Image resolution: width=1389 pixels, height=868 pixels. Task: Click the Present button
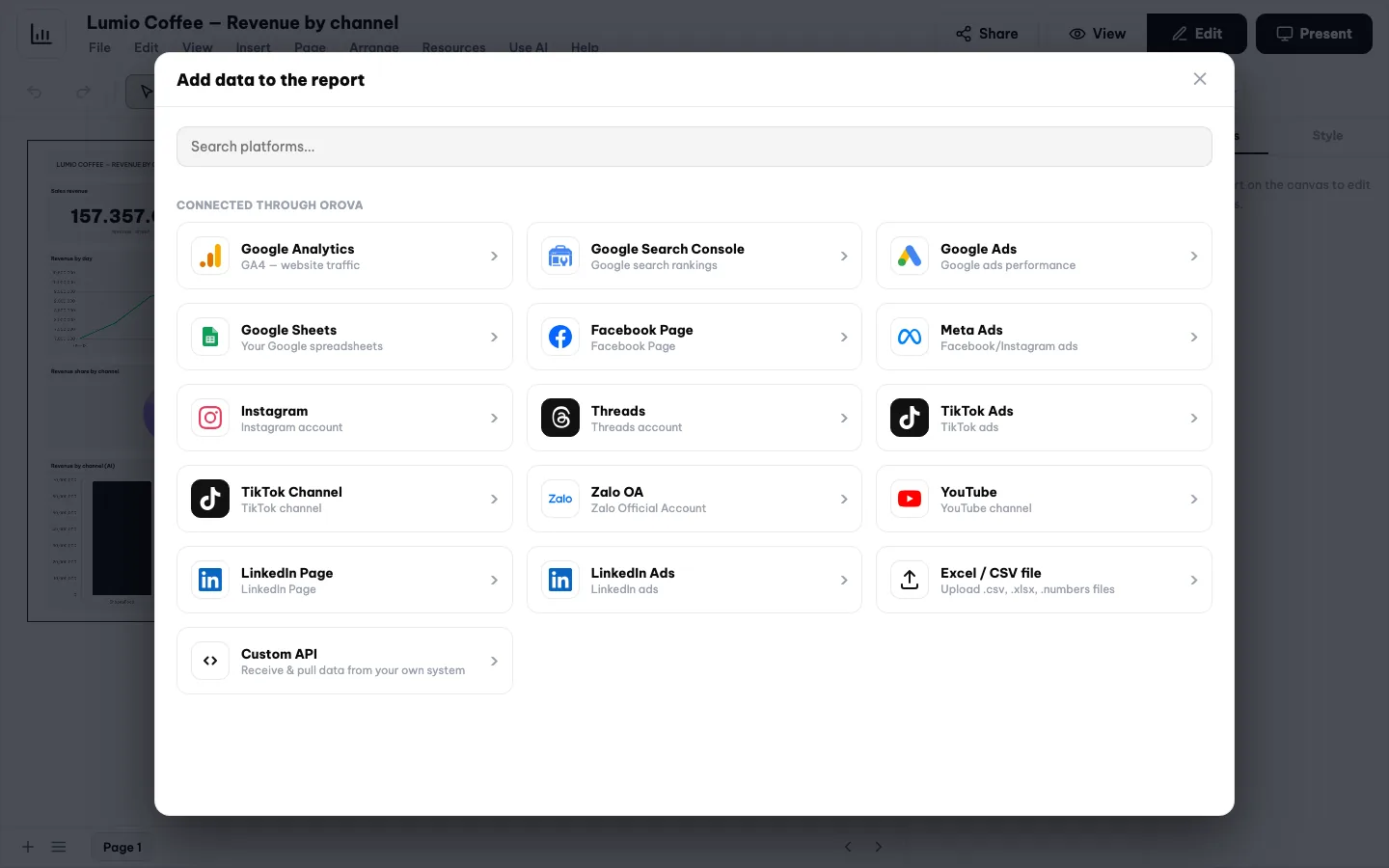(1314, 34)
